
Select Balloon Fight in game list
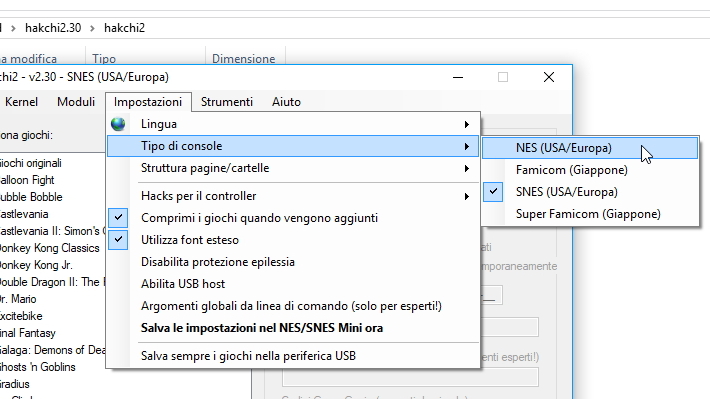27,180
